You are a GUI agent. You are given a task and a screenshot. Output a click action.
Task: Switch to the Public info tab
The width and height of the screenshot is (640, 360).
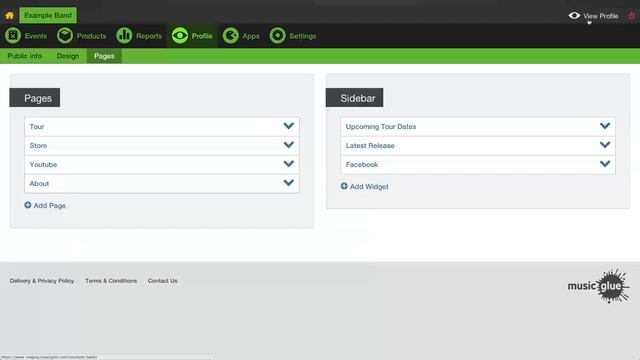click(24, 56)
